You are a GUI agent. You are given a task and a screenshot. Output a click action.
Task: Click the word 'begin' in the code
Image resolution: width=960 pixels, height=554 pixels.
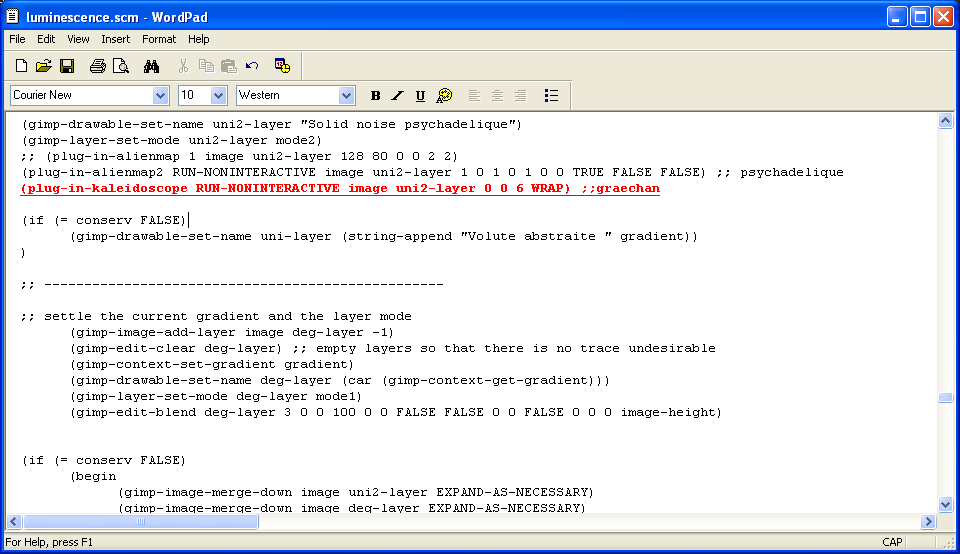point(96,476)
